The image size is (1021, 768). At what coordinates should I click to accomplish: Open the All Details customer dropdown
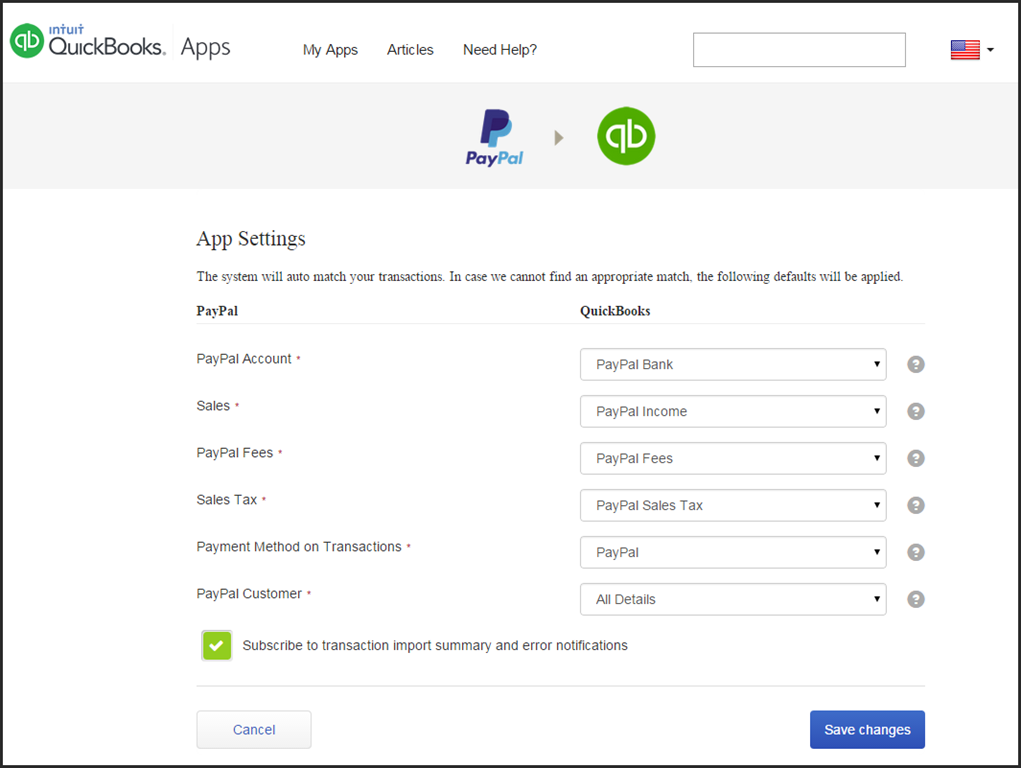click(733, 599)
